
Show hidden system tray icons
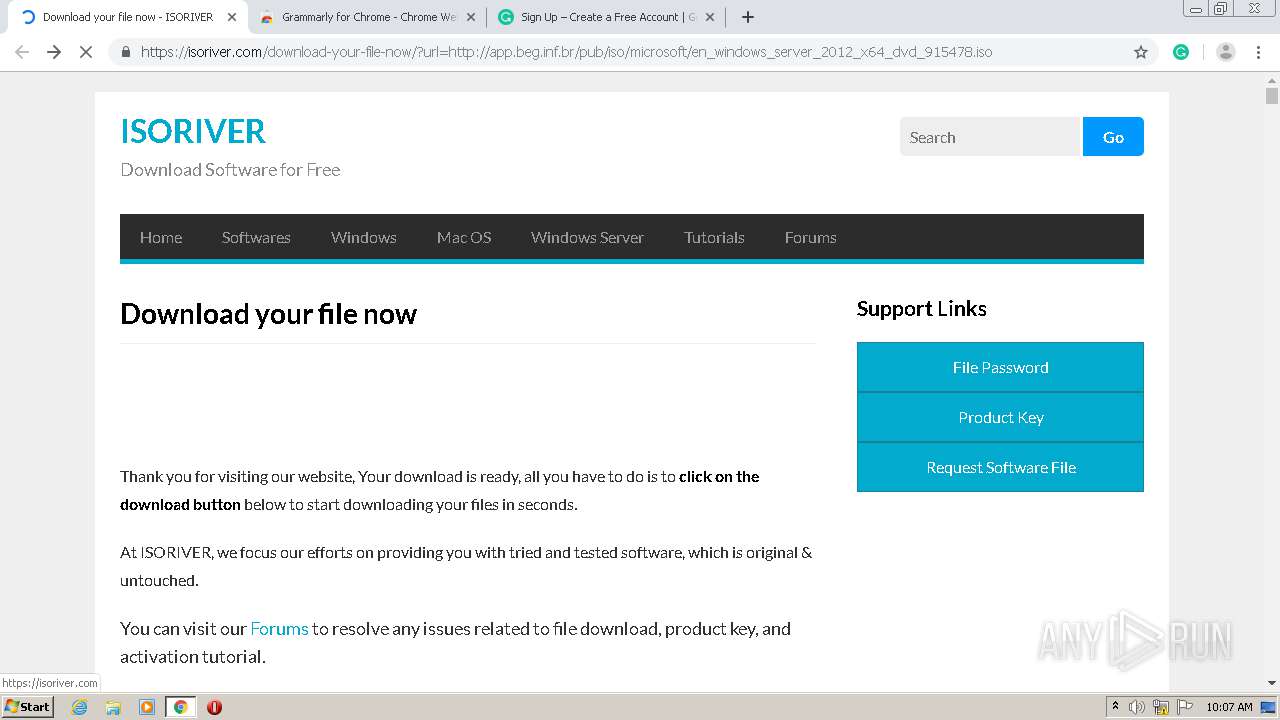1114,706
